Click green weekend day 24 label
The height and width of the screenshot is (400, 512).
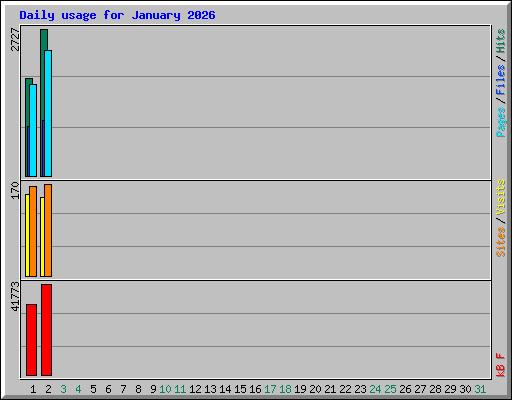[x=375, y=389]
